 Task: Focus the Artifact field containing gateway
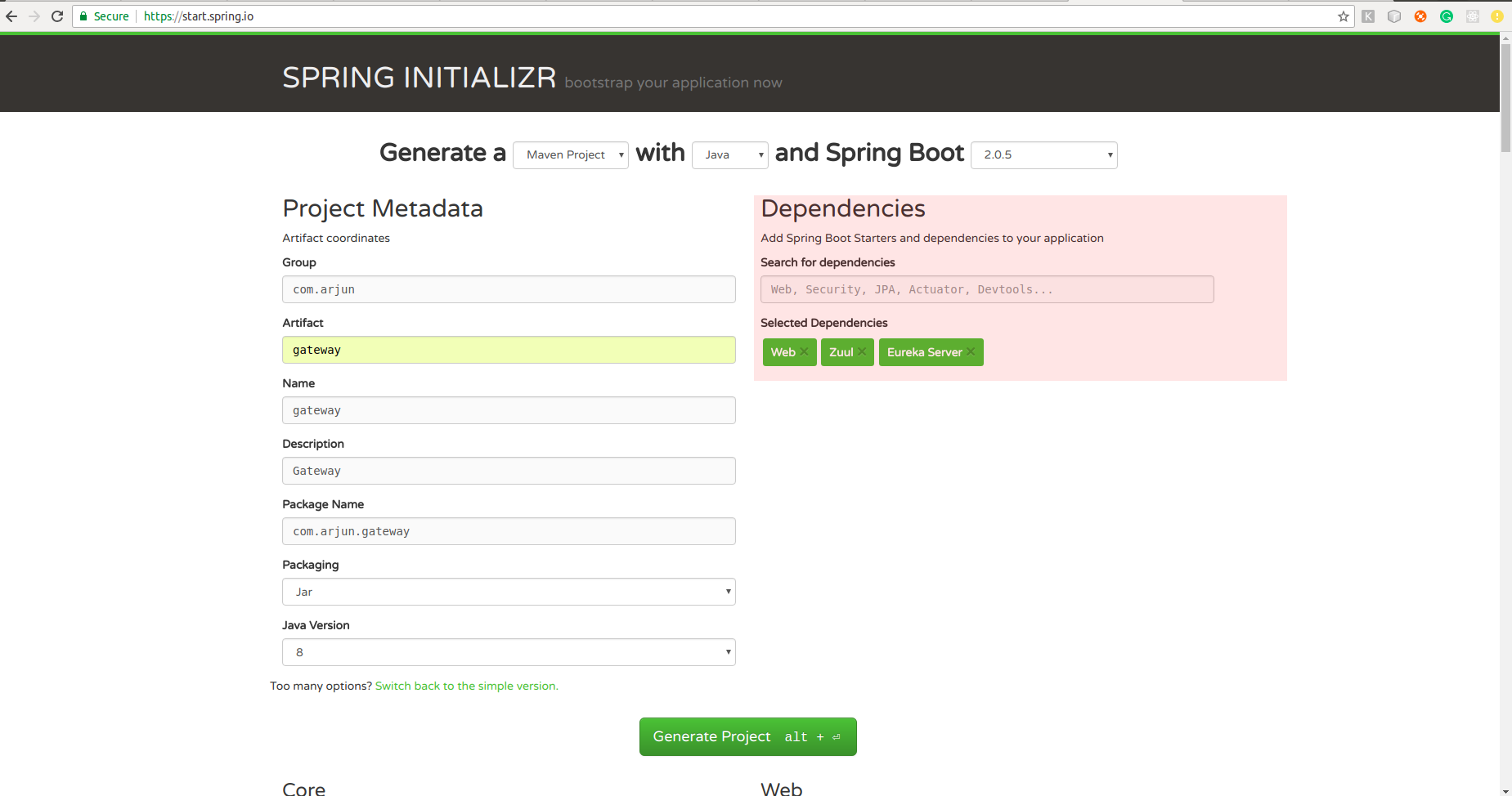pos(509,350)
